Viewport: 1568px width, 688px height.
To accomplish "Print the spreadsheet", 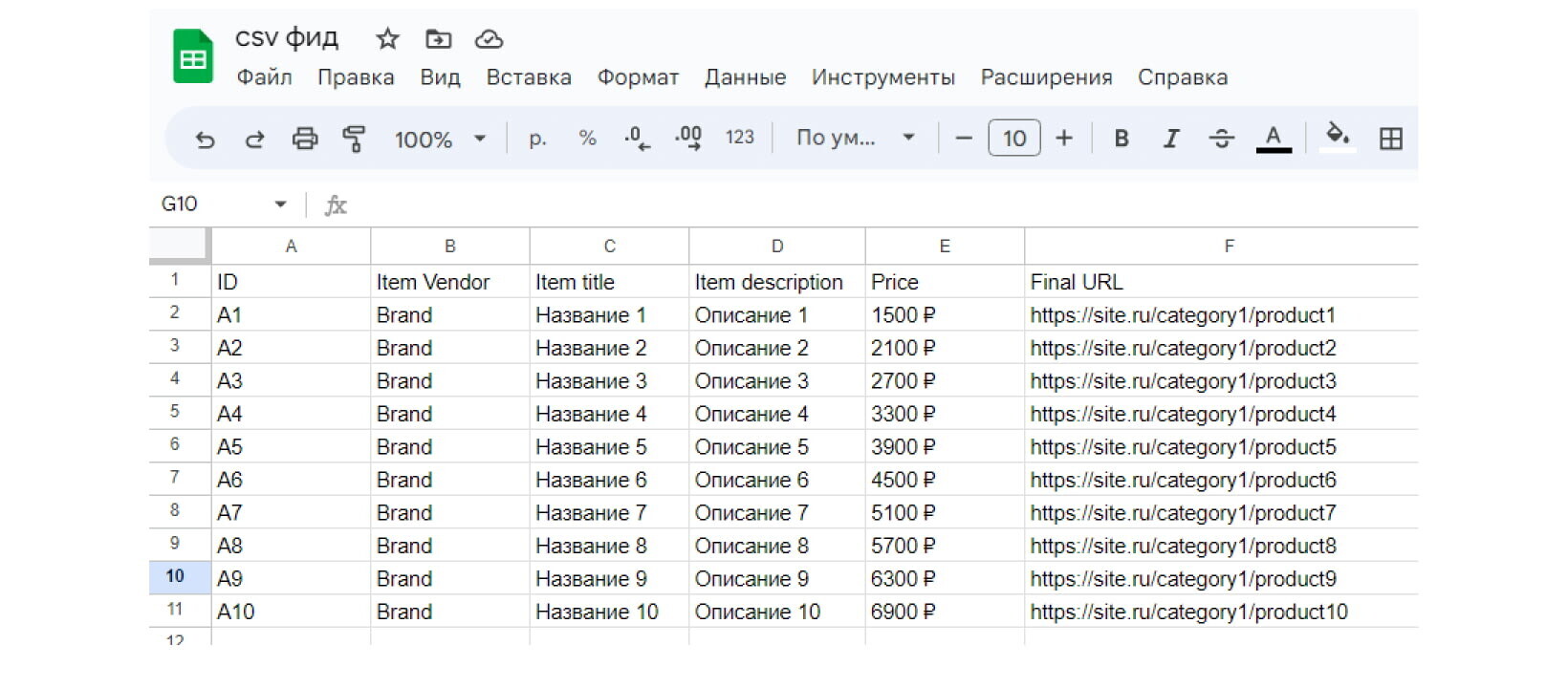I will 305,139.
